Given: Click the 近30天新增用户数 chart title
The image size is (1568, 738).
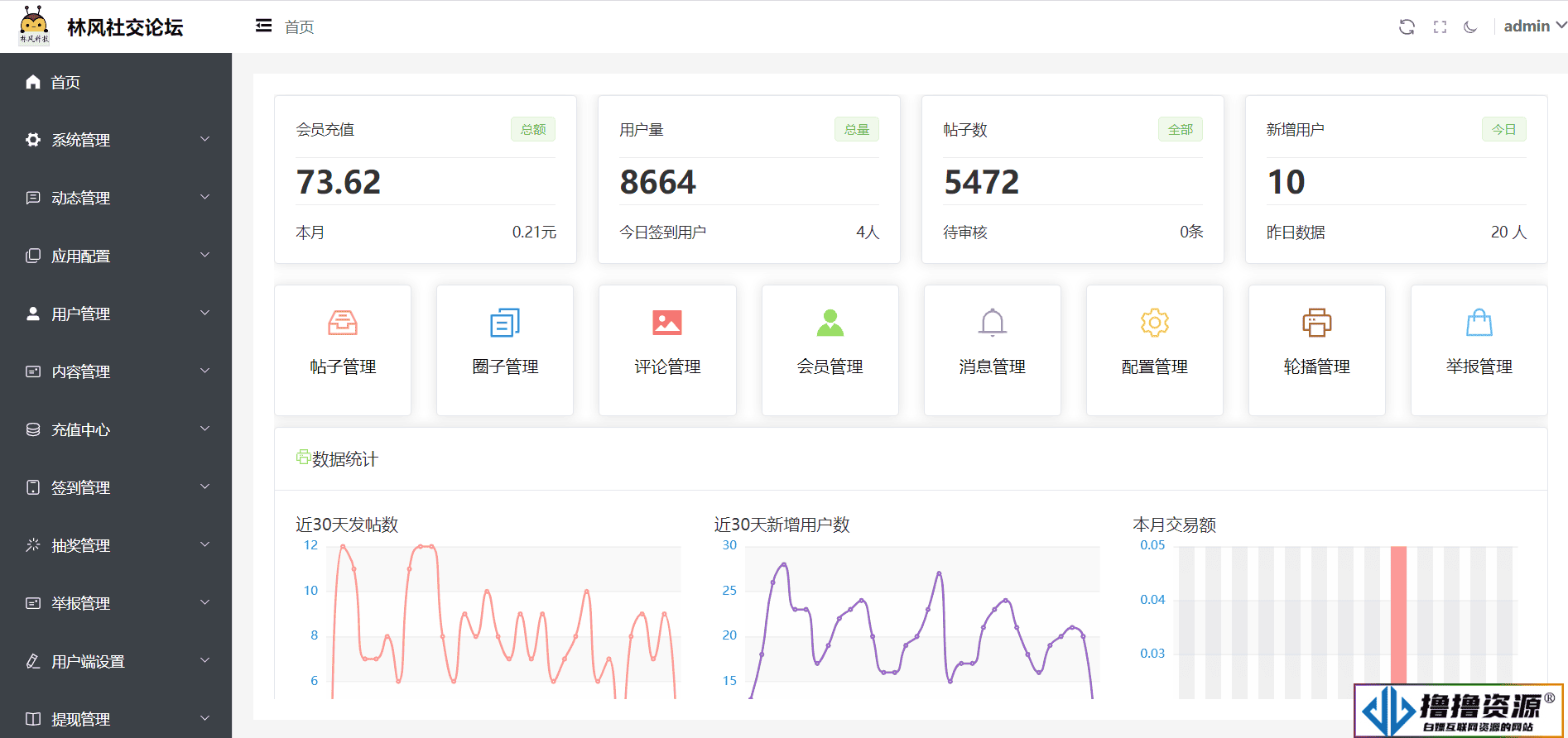Looking at the screenshot, I should (x=782, y=525).
